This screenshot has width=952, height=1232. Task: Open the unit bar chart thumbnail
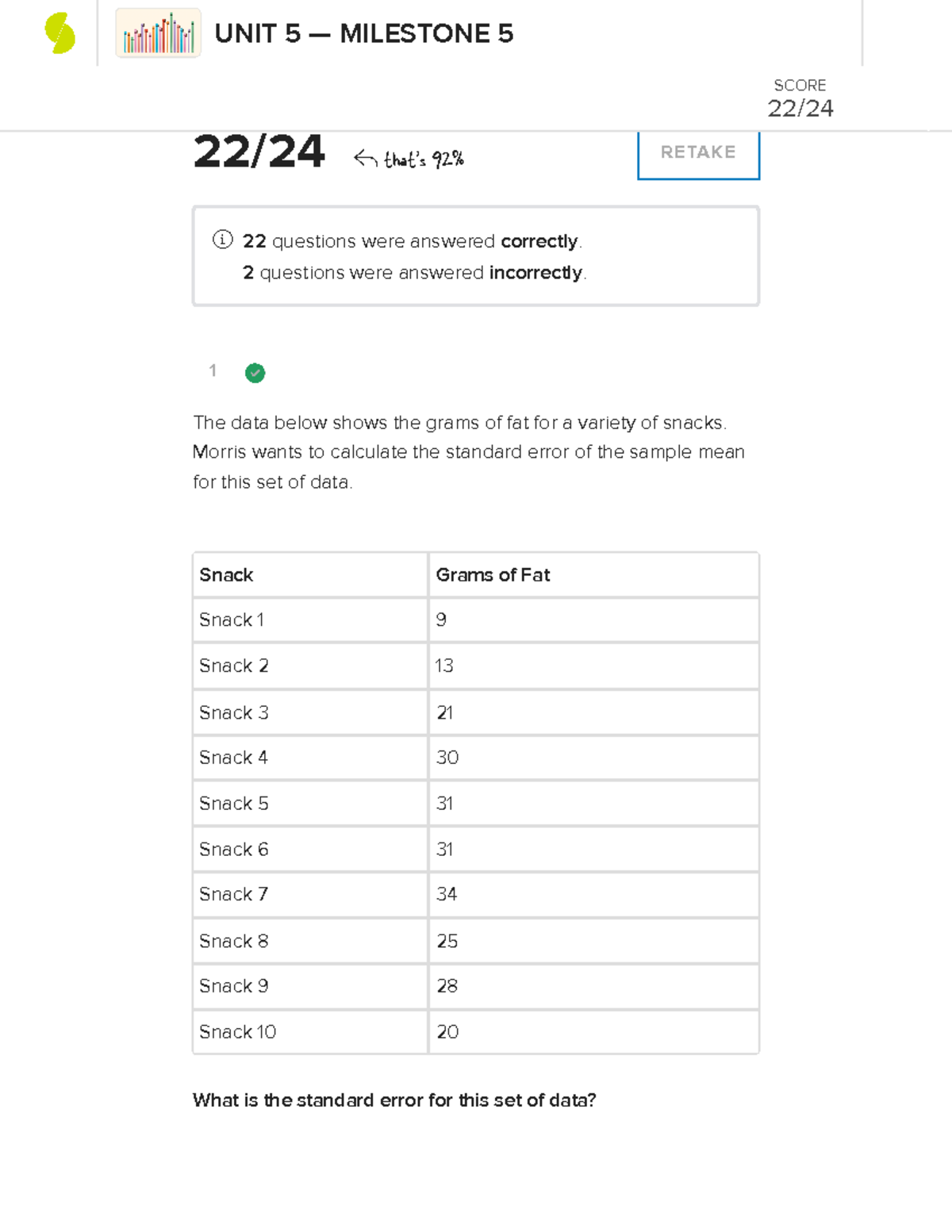click(158, 33)
